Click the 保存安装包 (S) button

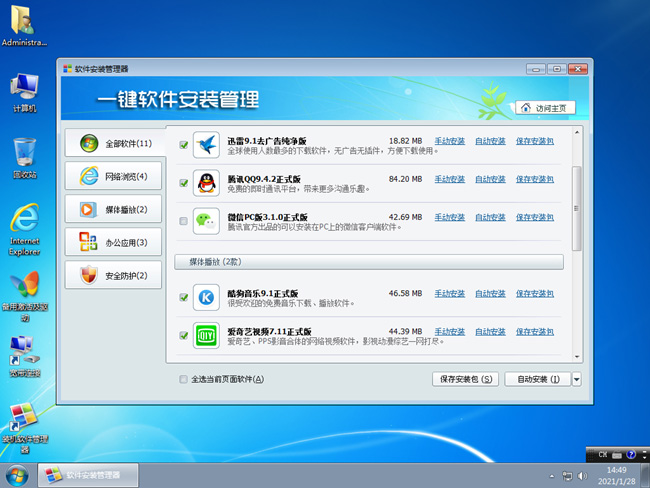466,379
